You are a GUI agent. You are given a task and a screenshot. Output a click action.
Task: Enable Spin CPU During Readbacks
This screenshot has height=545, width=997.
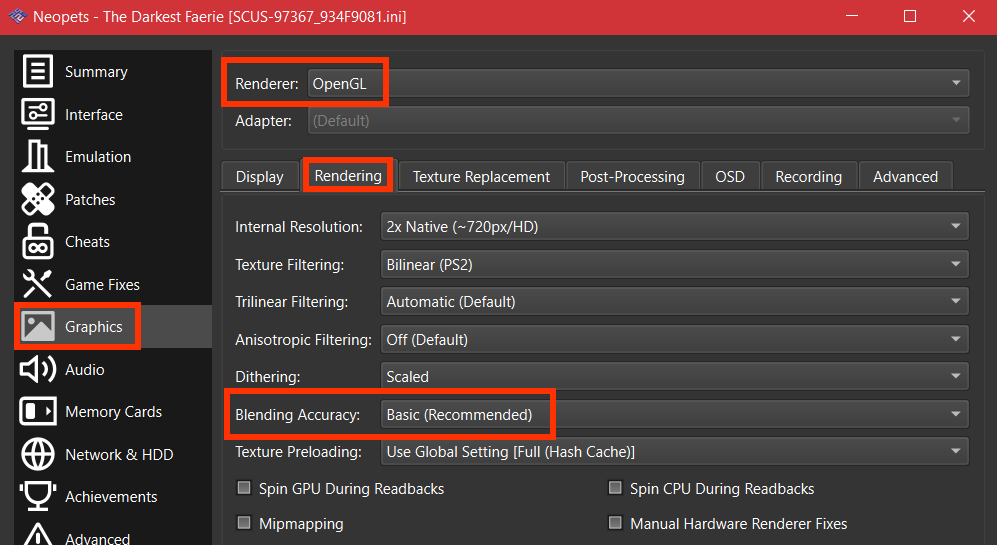tap(615, 488)
